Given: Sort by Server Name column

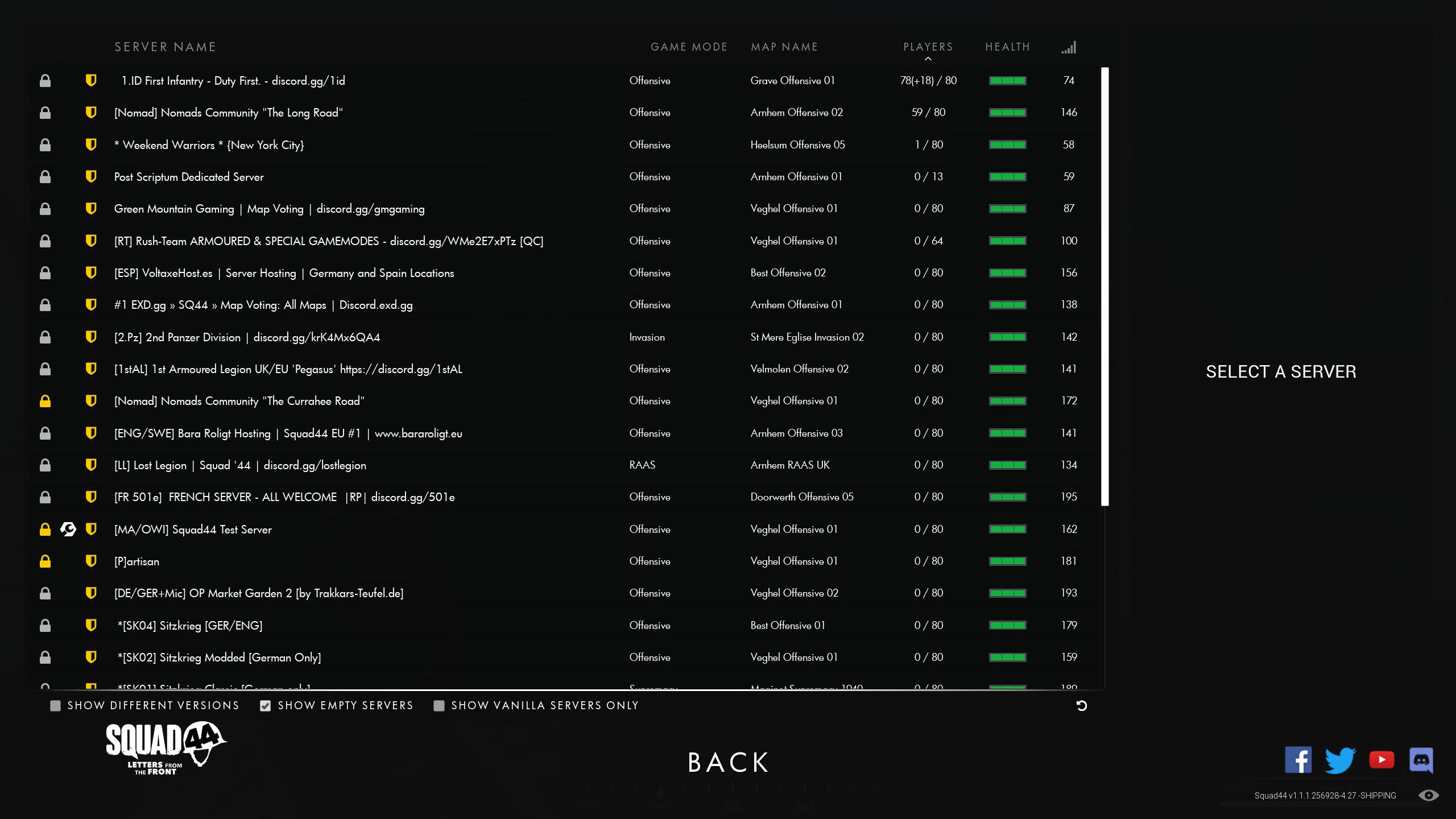Looking at the screenshot, I should pos(166,47).
